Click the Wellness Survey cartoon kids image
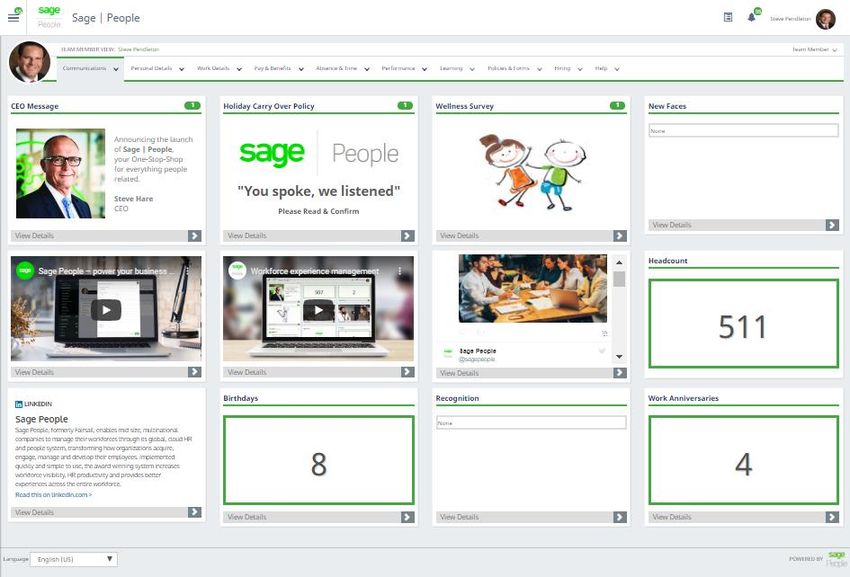 531,172
